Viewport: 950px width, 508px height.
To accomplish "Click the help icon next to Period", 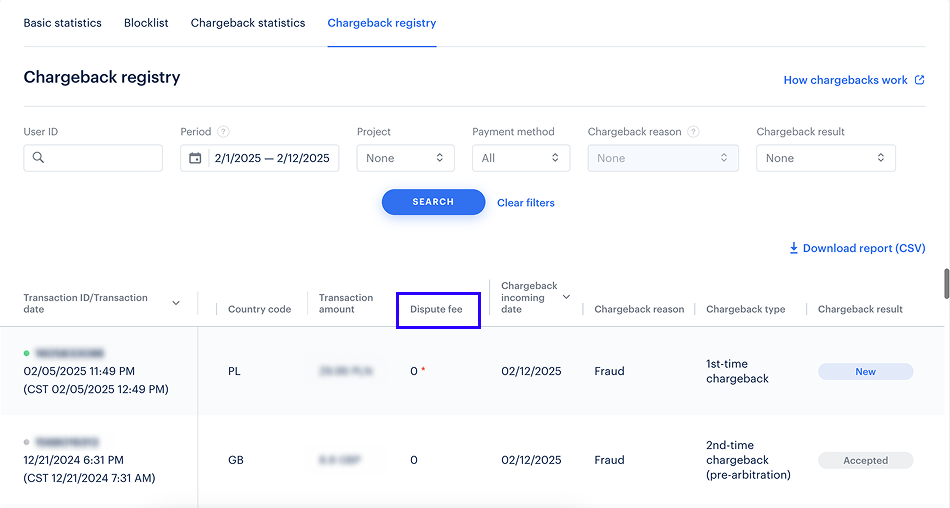I will coord(223,132).
